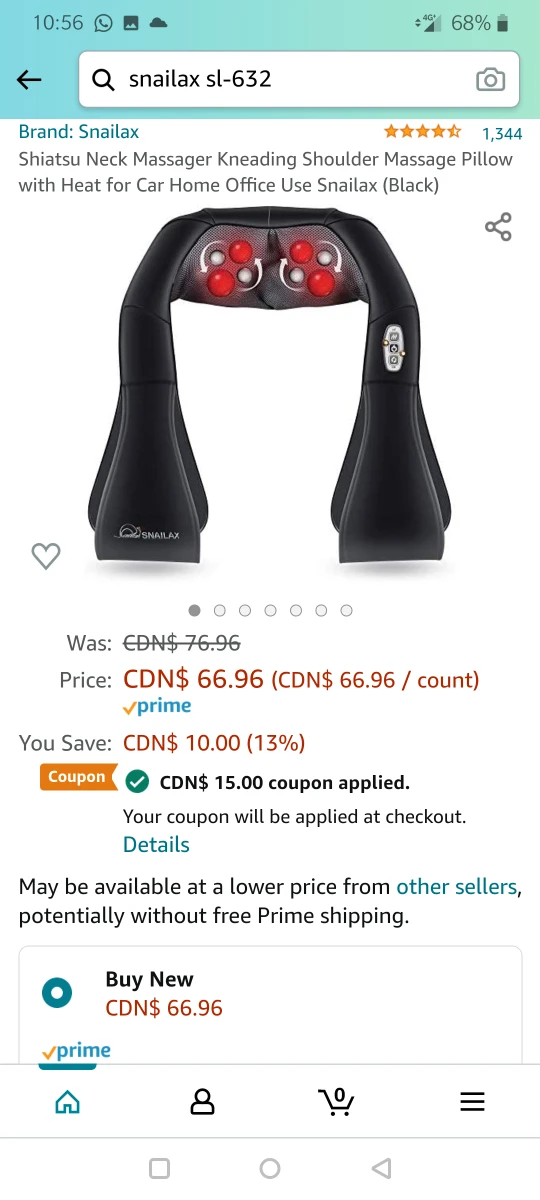Open the shopping cart icon
Viewport: 540px width, 1200px height.
[336, 1101]
